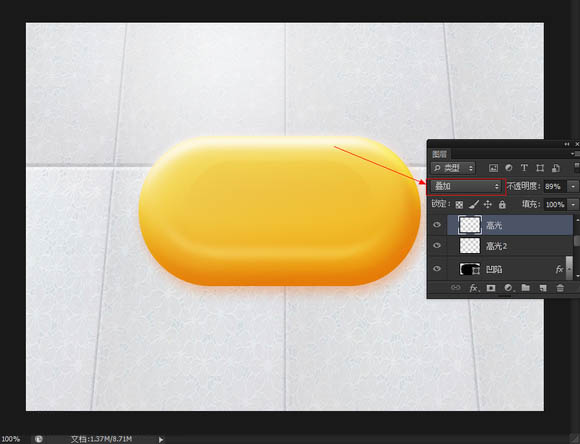The image size is (580, 444).
Task: Open status bar preview icon near 100%
Action: click(x=38, y=439)
